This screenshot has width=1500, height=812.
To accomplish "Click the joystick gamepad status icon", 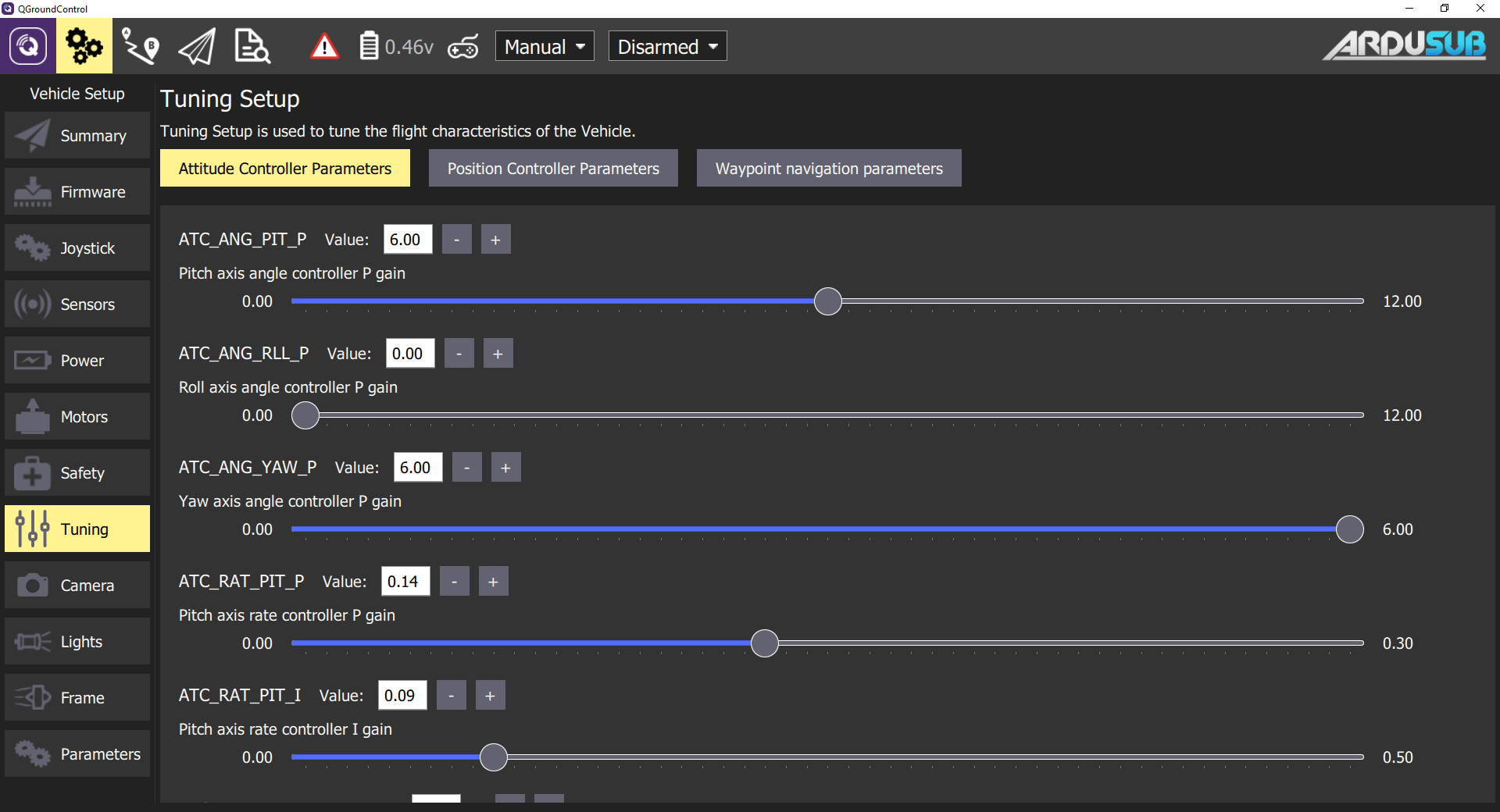I will (463, 47).
